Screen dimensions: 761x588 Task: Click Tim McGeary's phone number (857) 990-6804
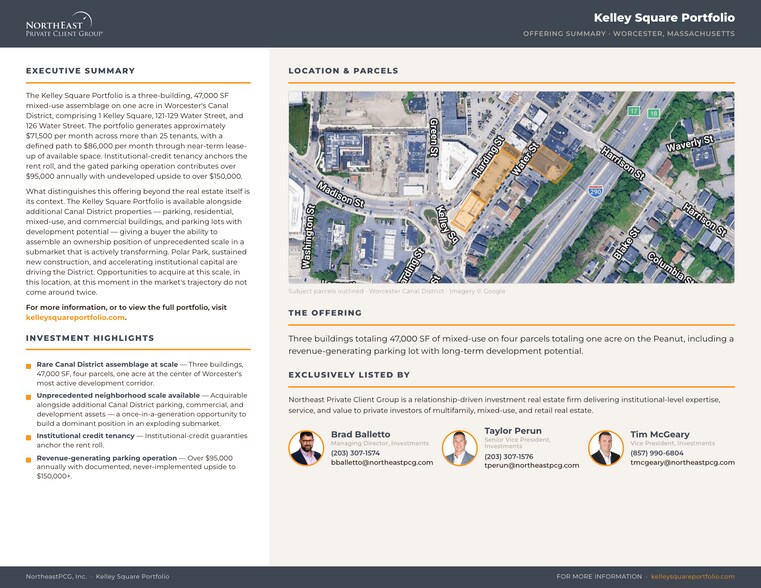(x=657, y=453)
